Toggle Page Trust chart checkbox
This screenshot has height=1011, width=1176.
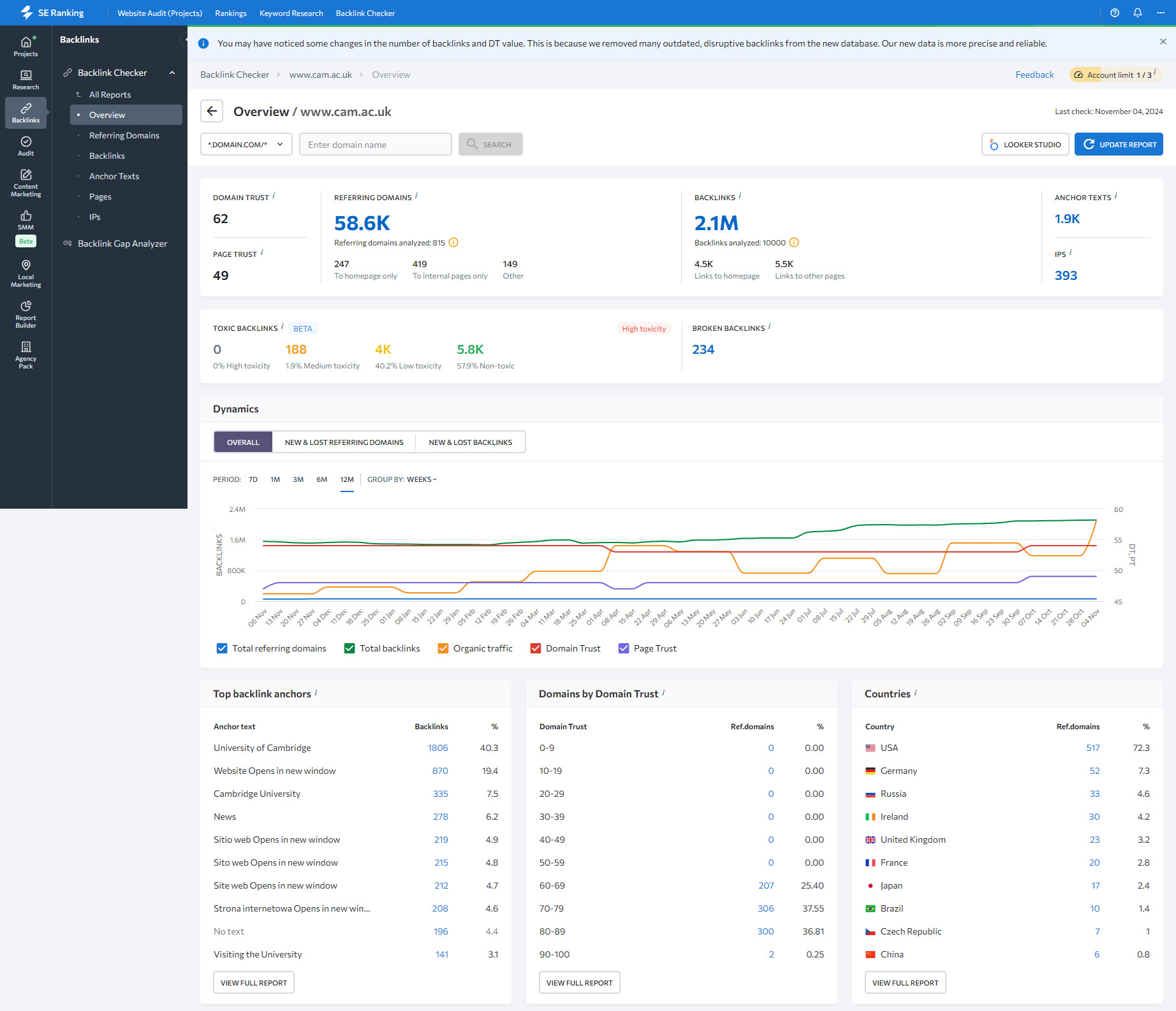(x=624, y=648)
